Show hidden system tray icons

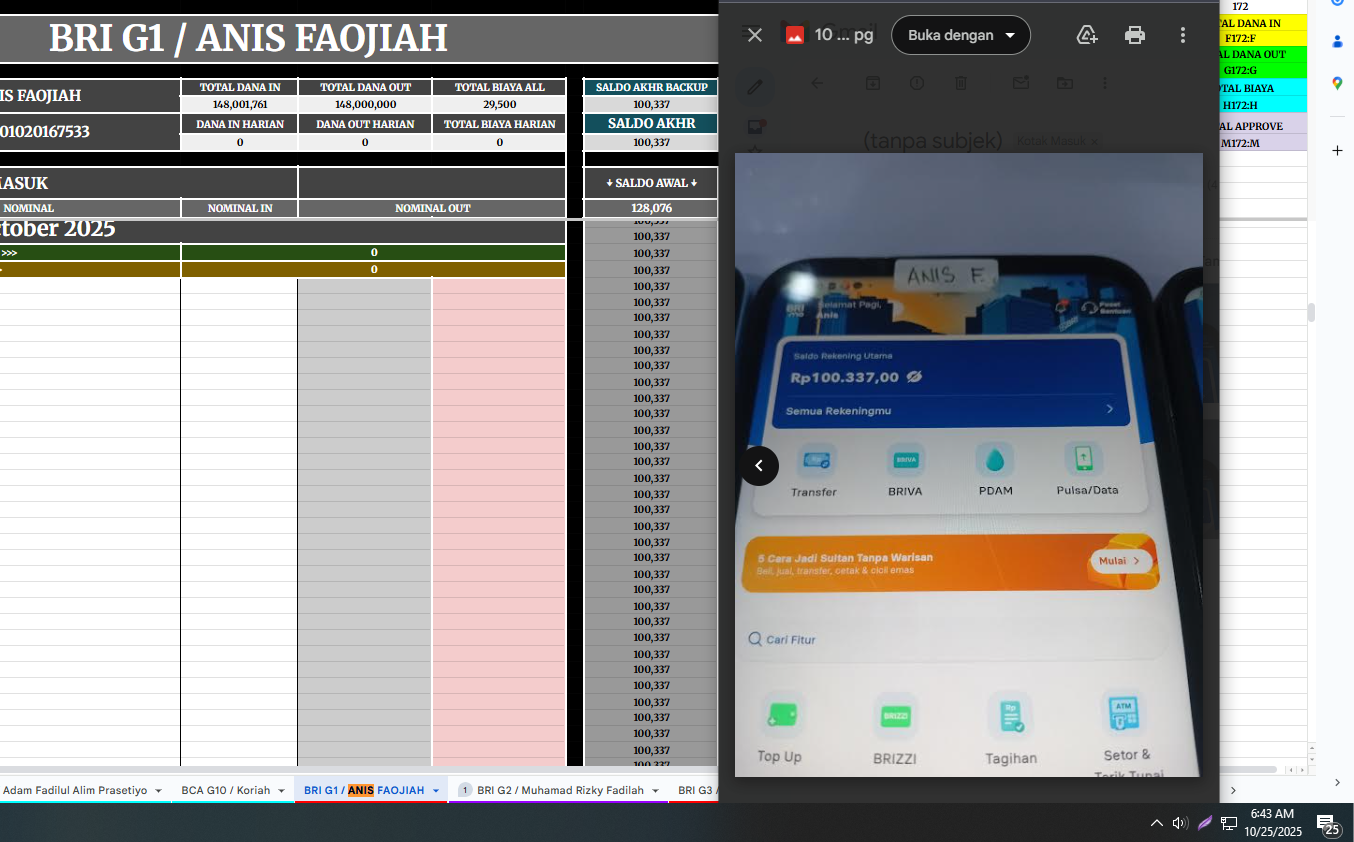pos(1157,823)
